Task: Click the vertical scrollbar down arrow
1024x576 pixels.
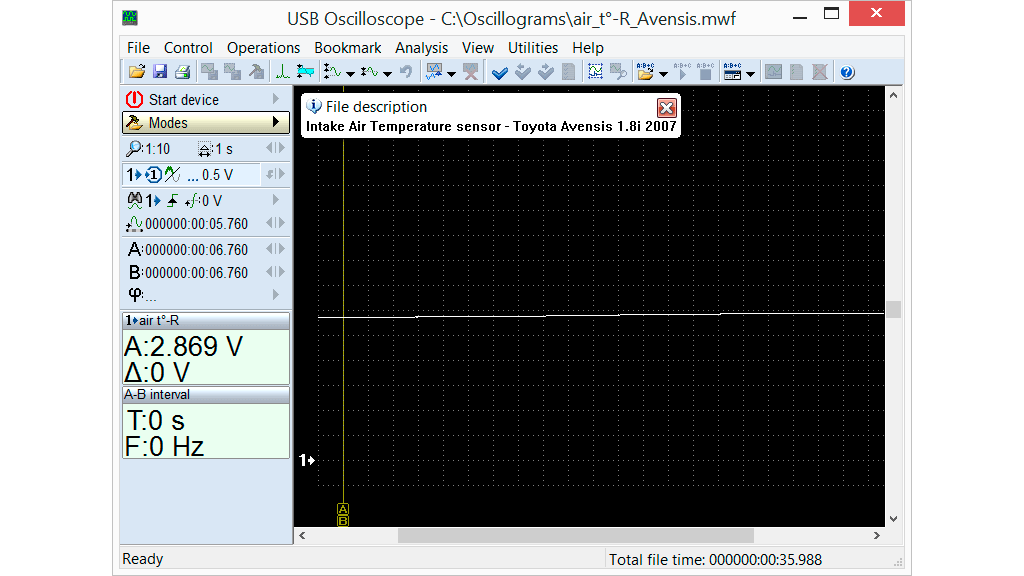Action: tap(893, 519)
